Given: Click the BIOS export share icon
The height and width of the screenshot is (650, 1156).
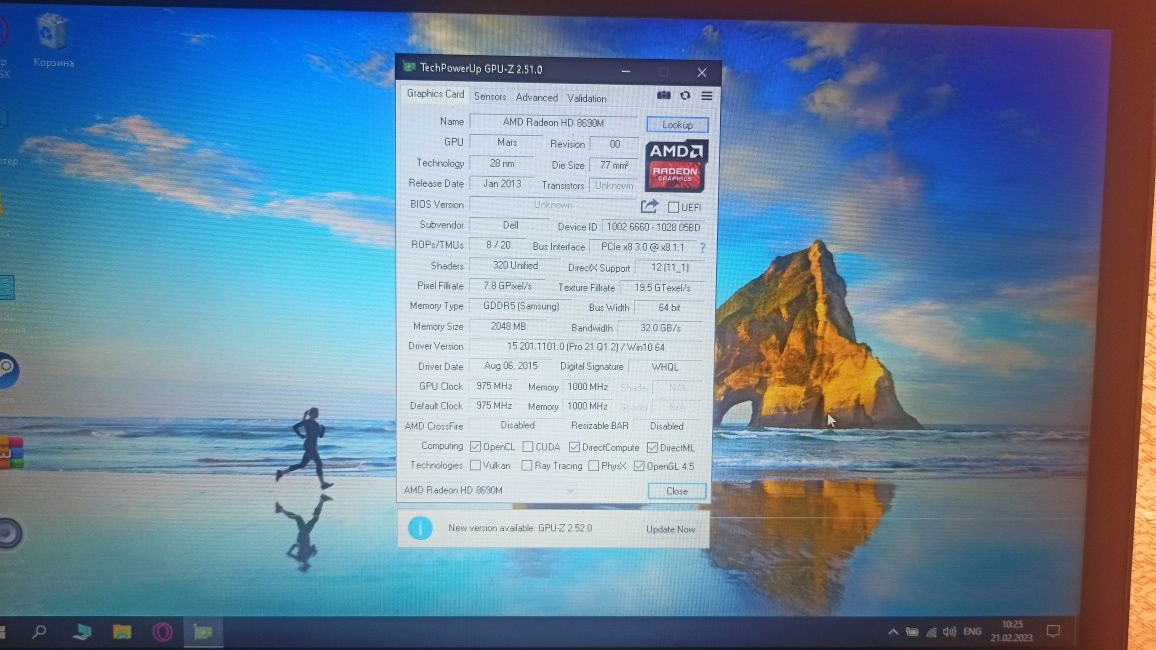Looking at the screenshot, I should point(649,206).
